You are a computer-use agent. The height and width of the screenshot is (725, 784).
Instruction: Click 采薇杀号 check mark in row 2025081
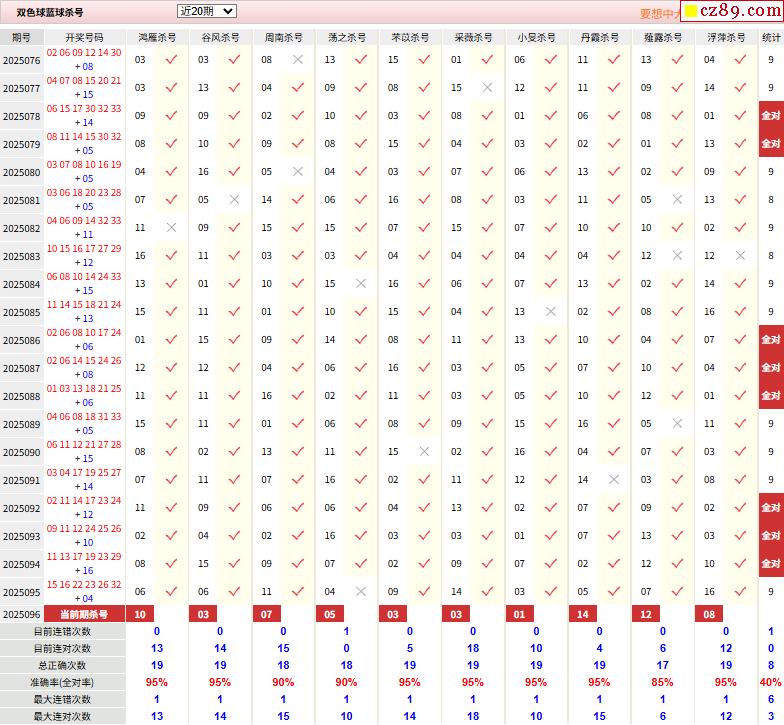coord(488,200)
